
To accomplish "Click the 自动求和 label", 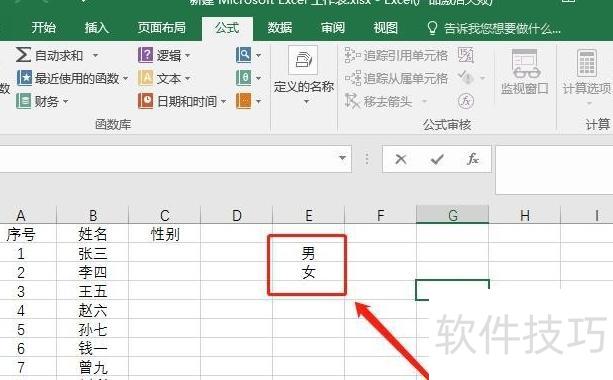I will (x=59, y=56).
